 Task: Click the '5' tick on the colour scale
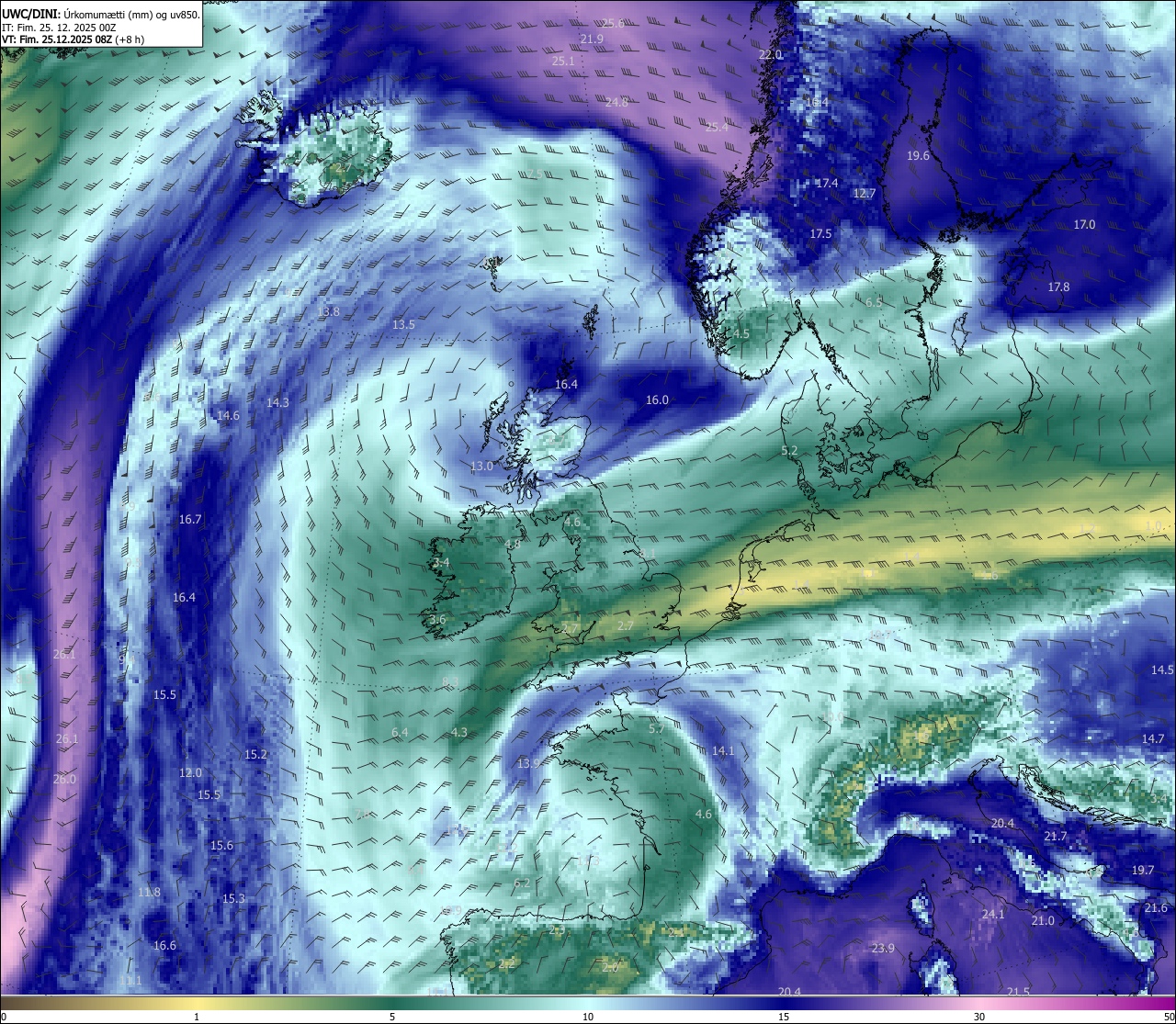392,1017
